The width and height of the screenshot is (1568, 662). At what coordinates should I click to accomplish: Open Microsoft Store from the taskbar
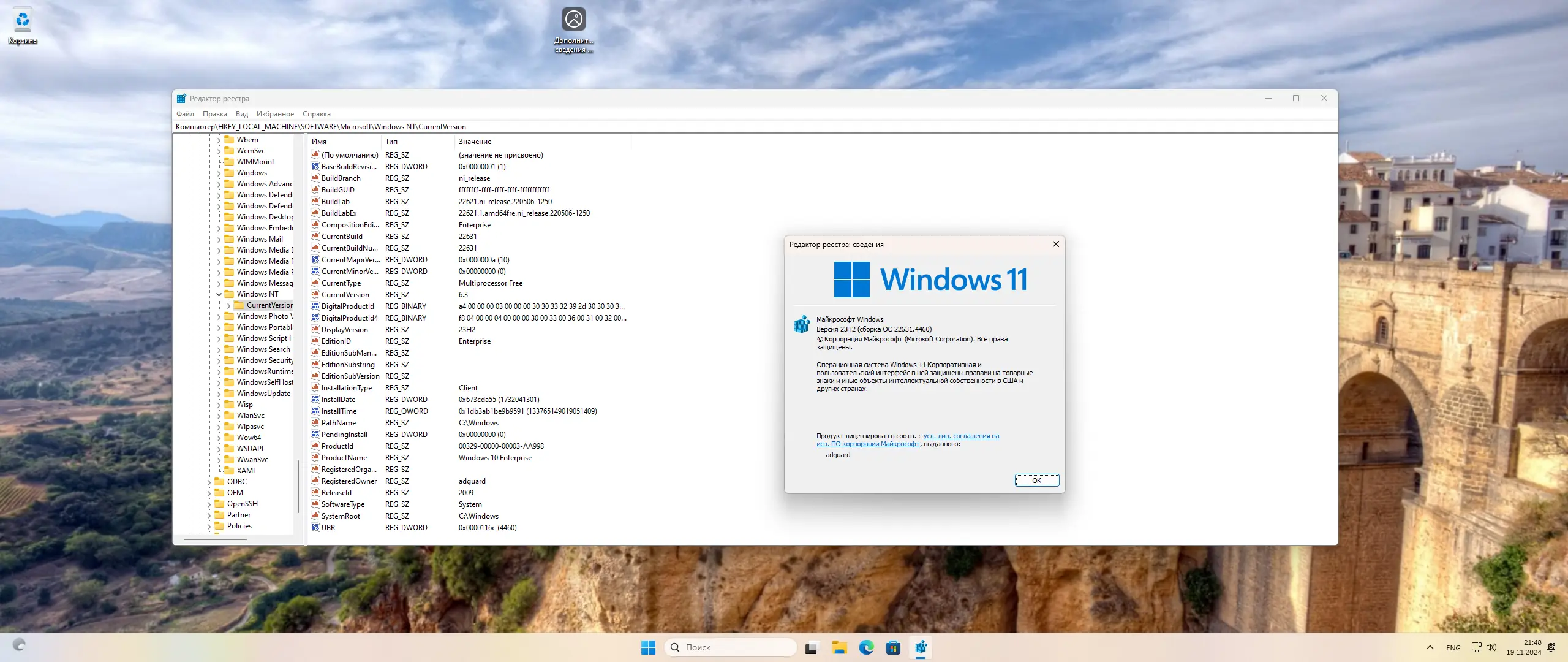893,647
